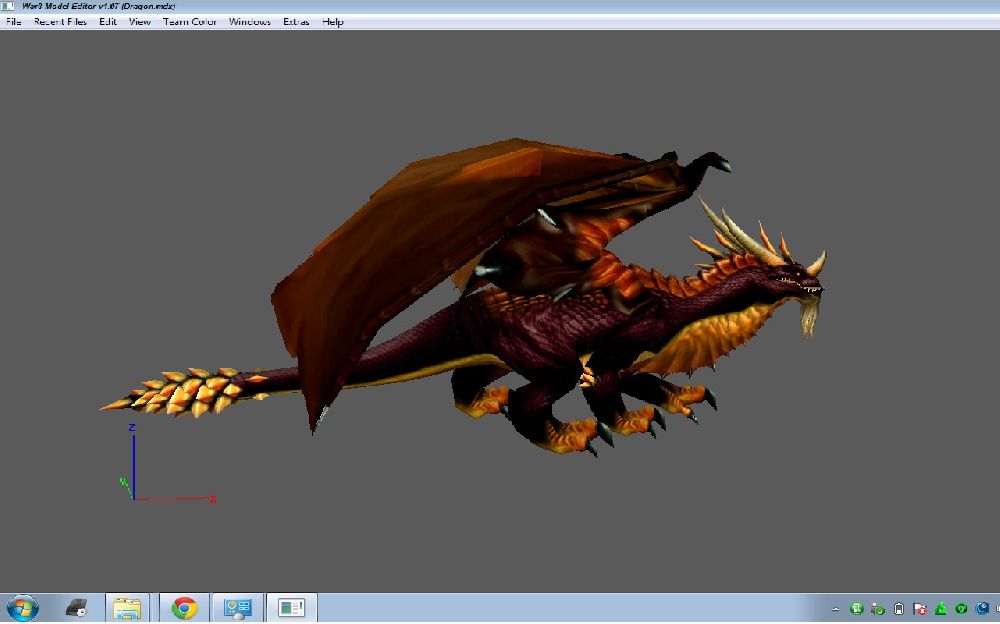Open the Action Center flag icon
The image size is (1000, 624).
click(920, 609)
